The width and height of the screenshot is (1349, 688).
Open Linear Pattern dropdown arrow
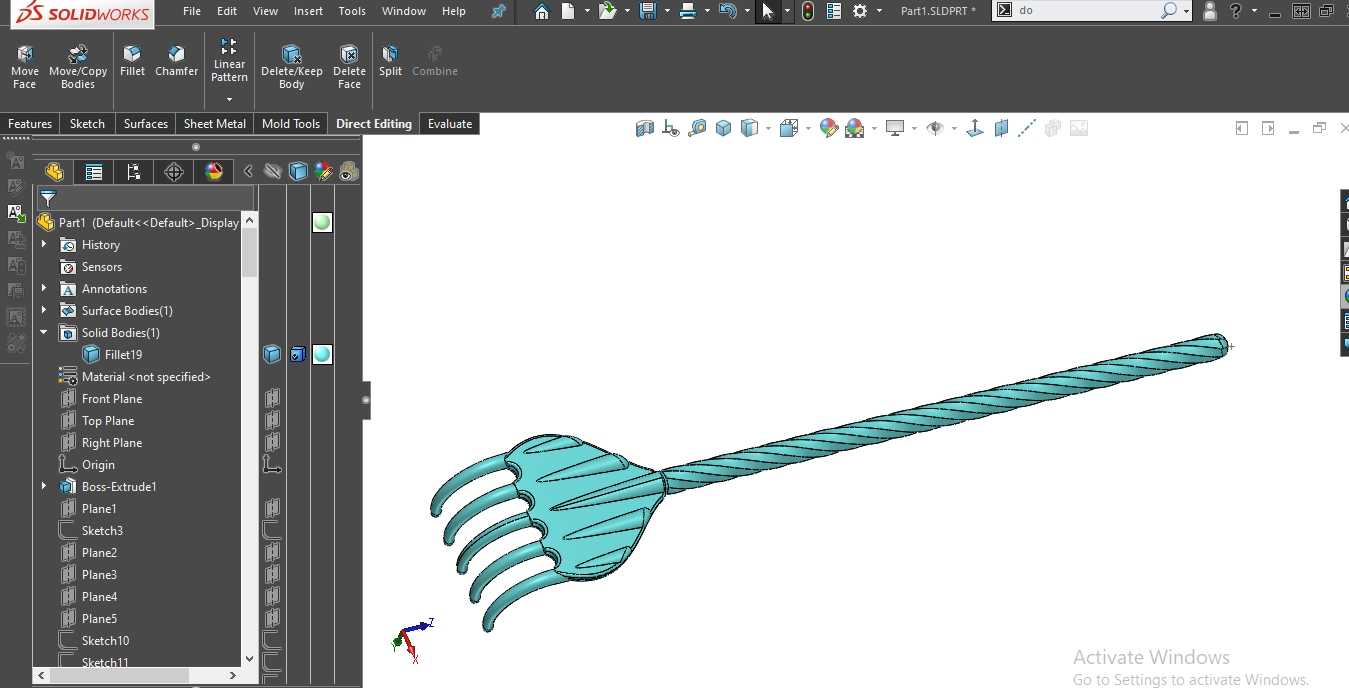(229, 99)
